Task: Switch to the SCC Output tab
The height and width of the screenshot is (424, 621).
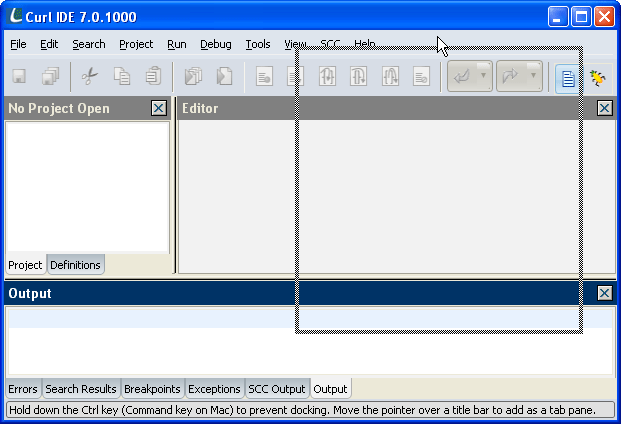Action: coord(276,389)
